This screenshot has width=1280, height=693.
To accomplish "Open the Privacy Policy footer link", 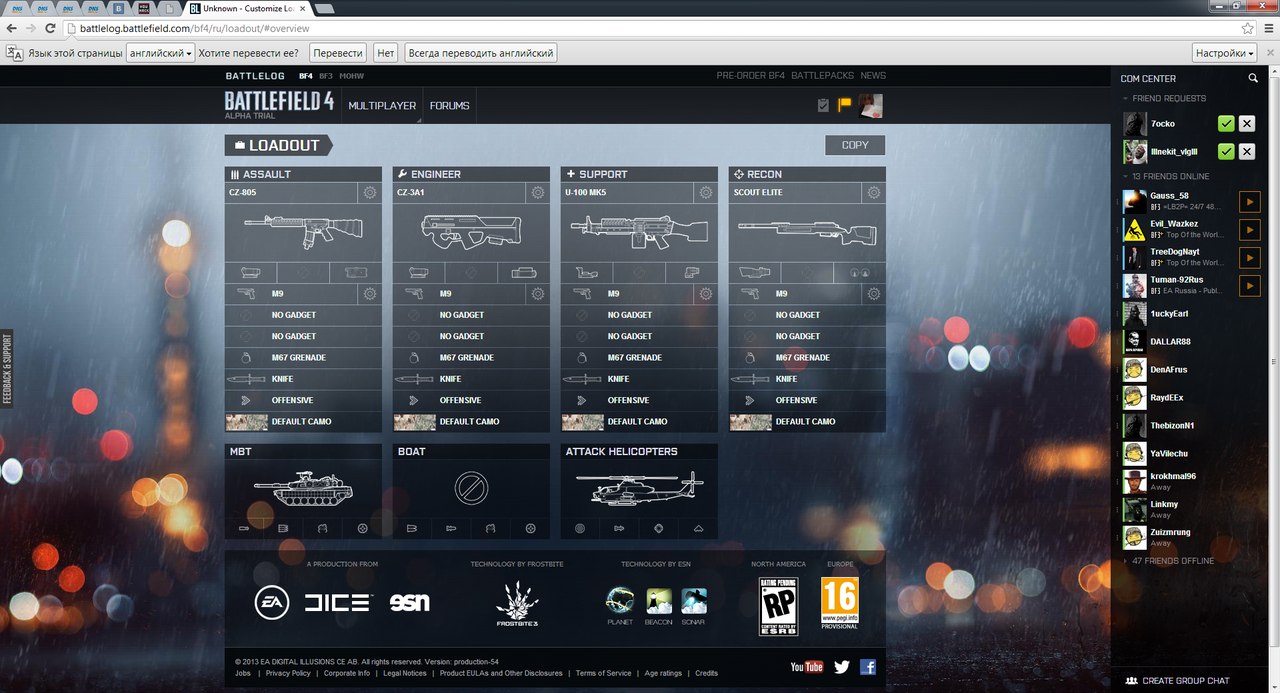I will click(288, 673).
